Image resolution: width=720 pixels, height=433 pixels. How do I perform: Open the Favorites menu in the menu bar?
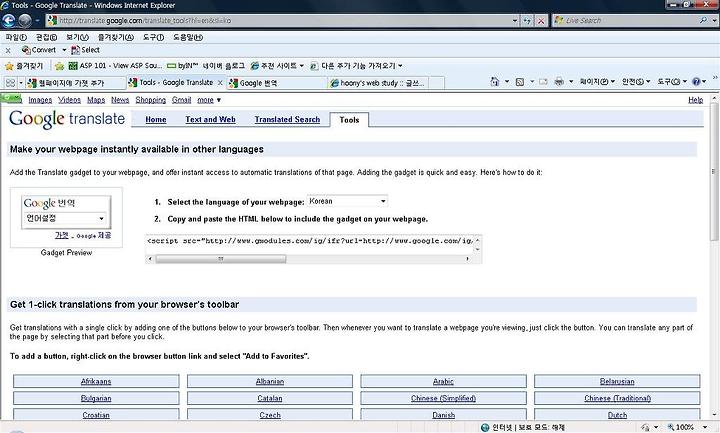(x=115, y=37)
